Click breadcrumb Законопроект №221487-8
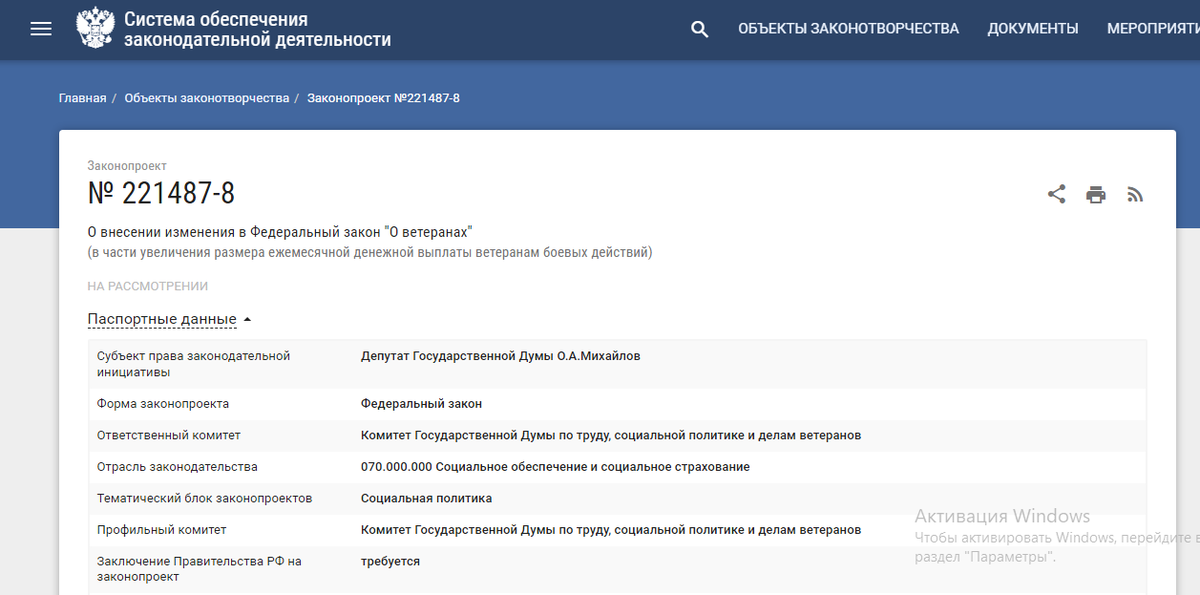The width and height of the screenshot is (1200, 595). tap(383, 98)
